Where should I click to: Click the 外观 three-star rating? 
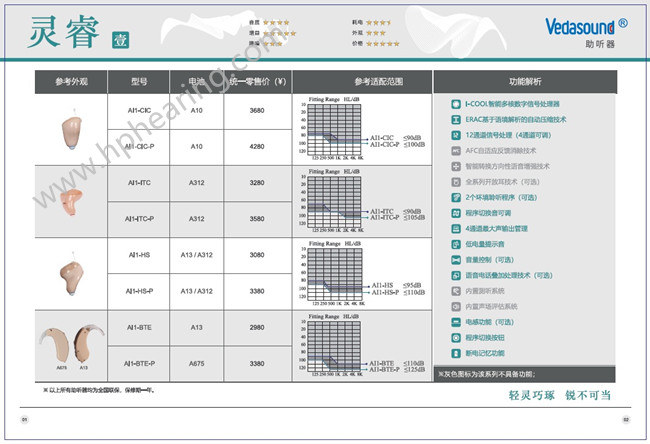376,33
